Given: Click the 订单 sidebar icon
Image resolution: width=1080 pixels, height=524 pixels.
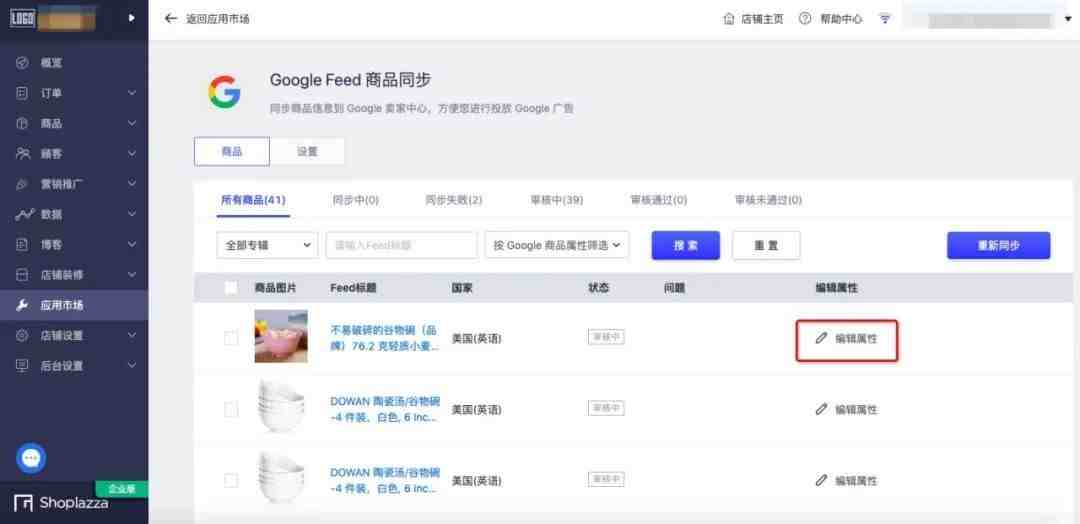Looking at the screenshot, I should click(22, 93).
